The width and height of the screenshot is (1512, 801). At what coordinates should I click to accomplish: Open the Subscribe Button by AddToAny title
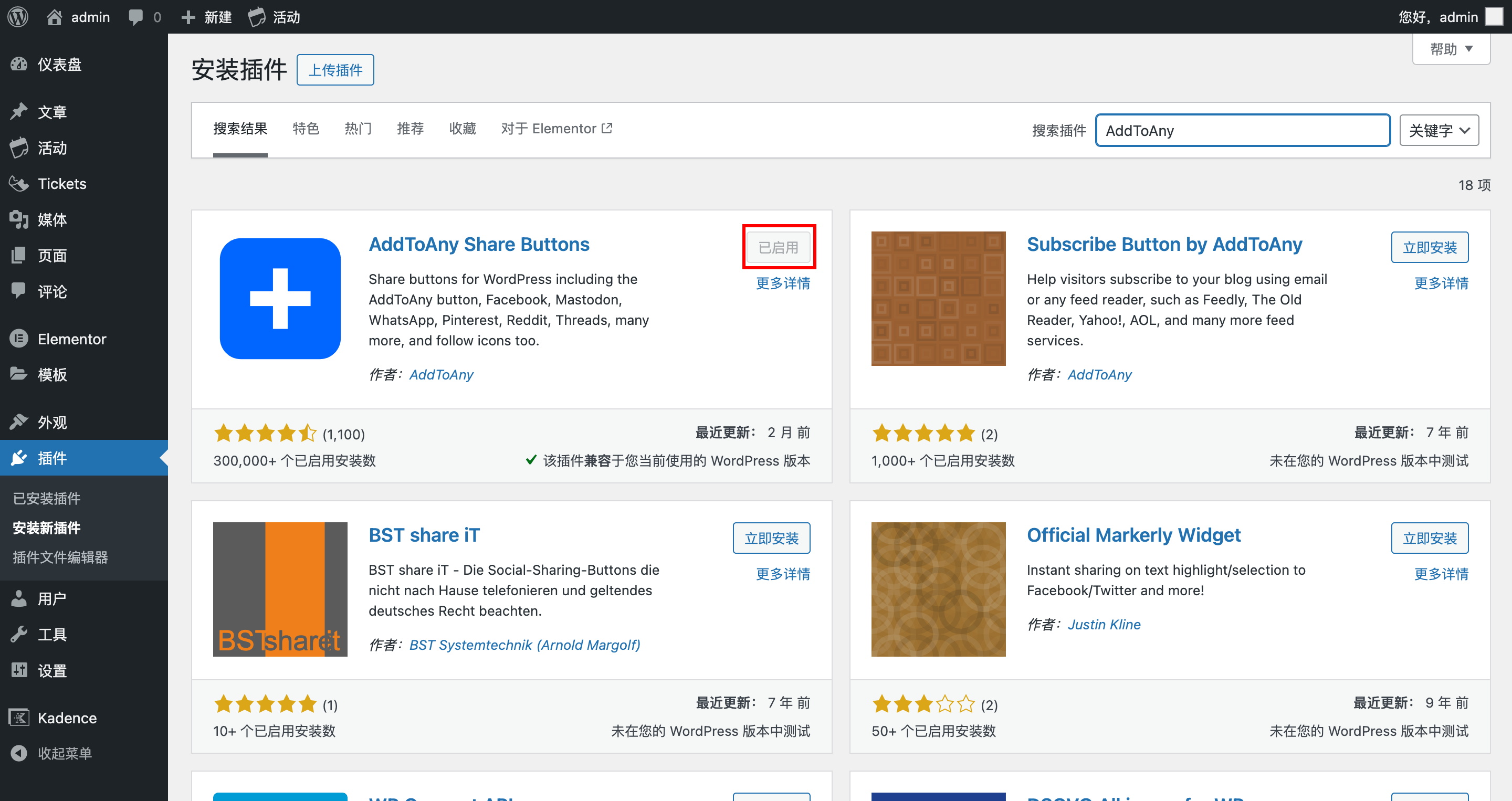(1164, 244)
